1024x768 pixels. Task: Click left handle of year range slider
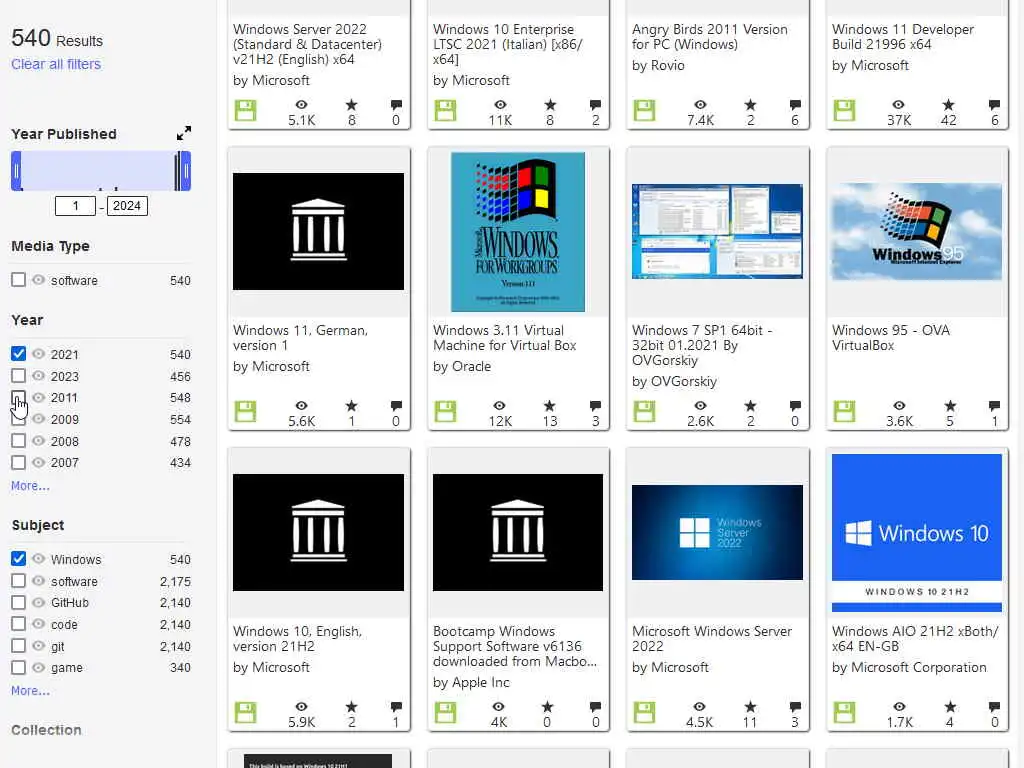click(x=16, y=171)
